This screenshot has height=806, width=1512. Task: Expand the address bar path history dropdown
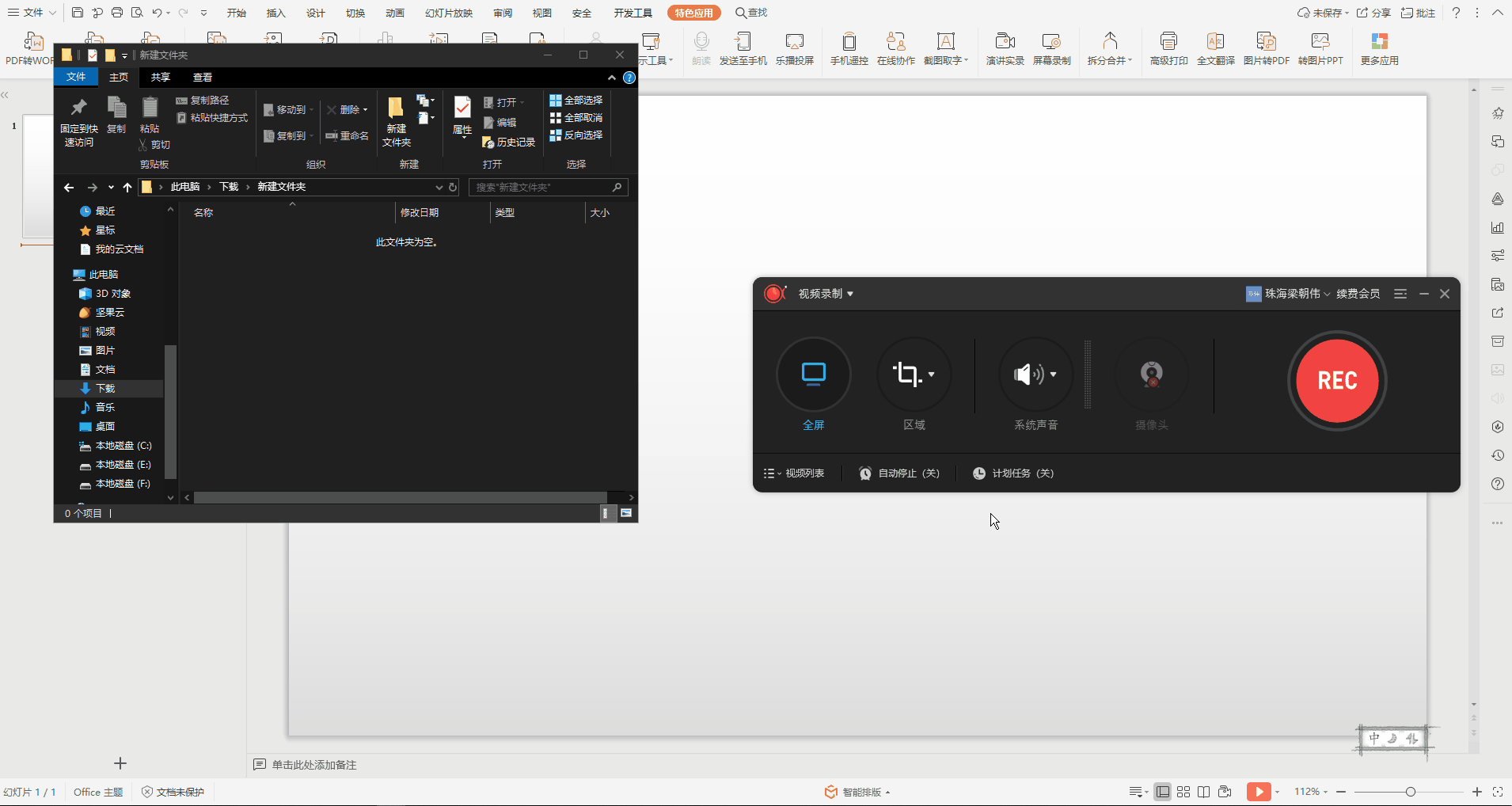(439, 188)
